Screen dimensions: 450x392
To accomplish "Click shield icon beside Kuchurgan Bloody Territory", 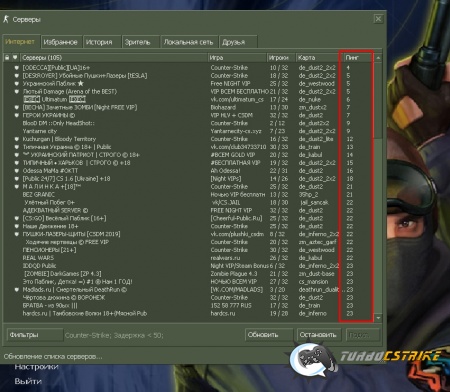I will (16, 139).
